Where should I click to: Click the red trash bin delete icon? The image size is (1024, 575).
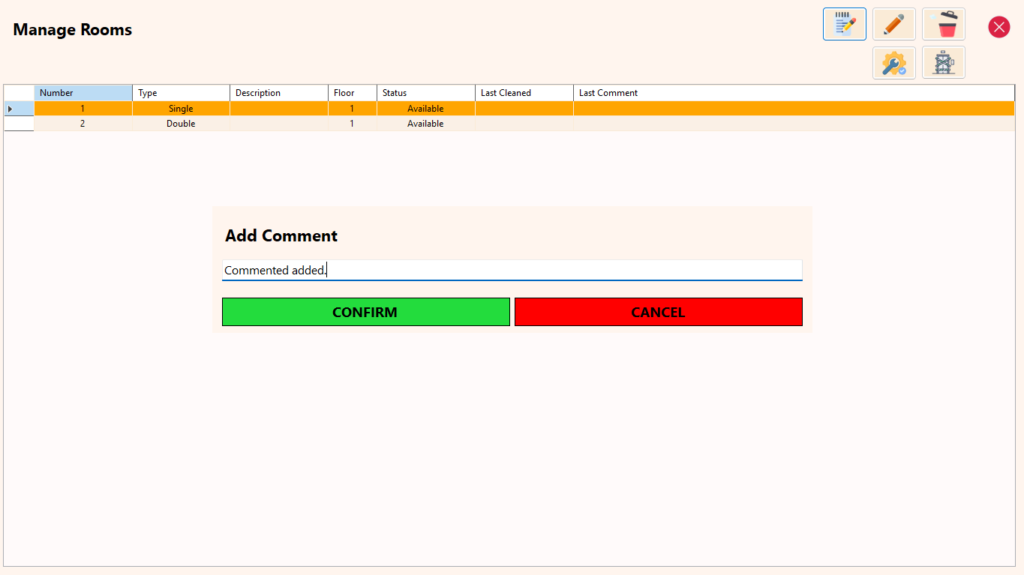click(943, 24)
